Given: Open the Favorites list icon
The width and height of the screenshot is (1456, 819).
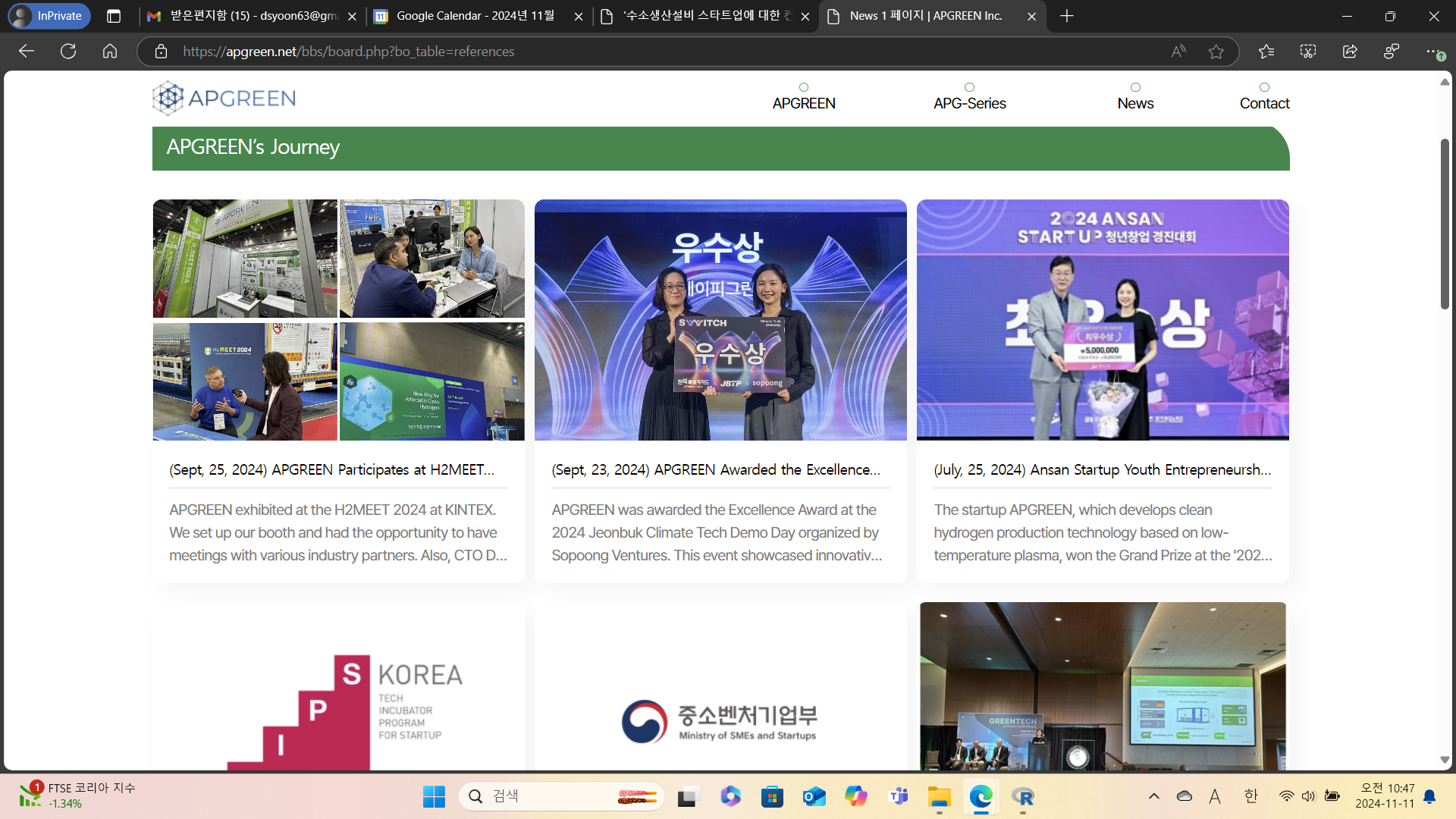Looking at the screenshot, I should 1266,52.
